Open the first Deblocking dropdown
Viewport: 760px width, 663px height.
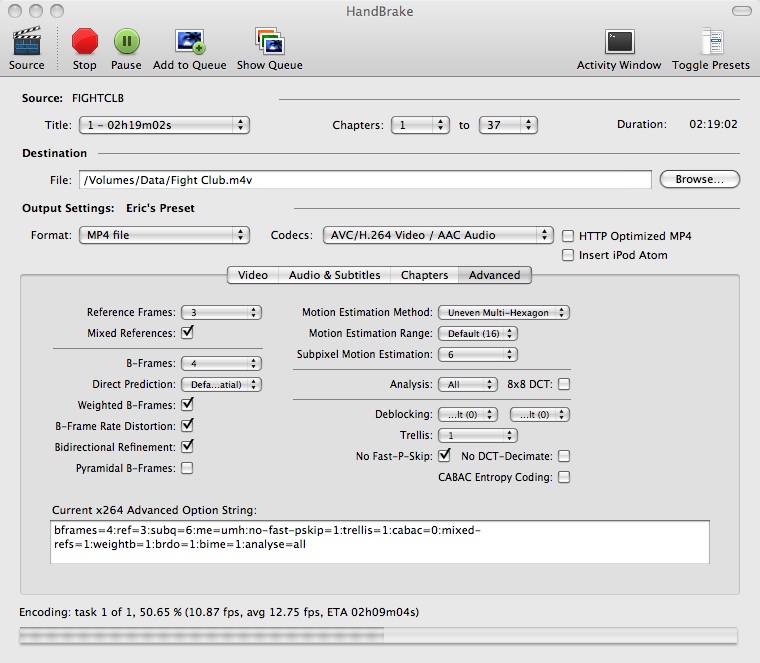tap(468, 415)
